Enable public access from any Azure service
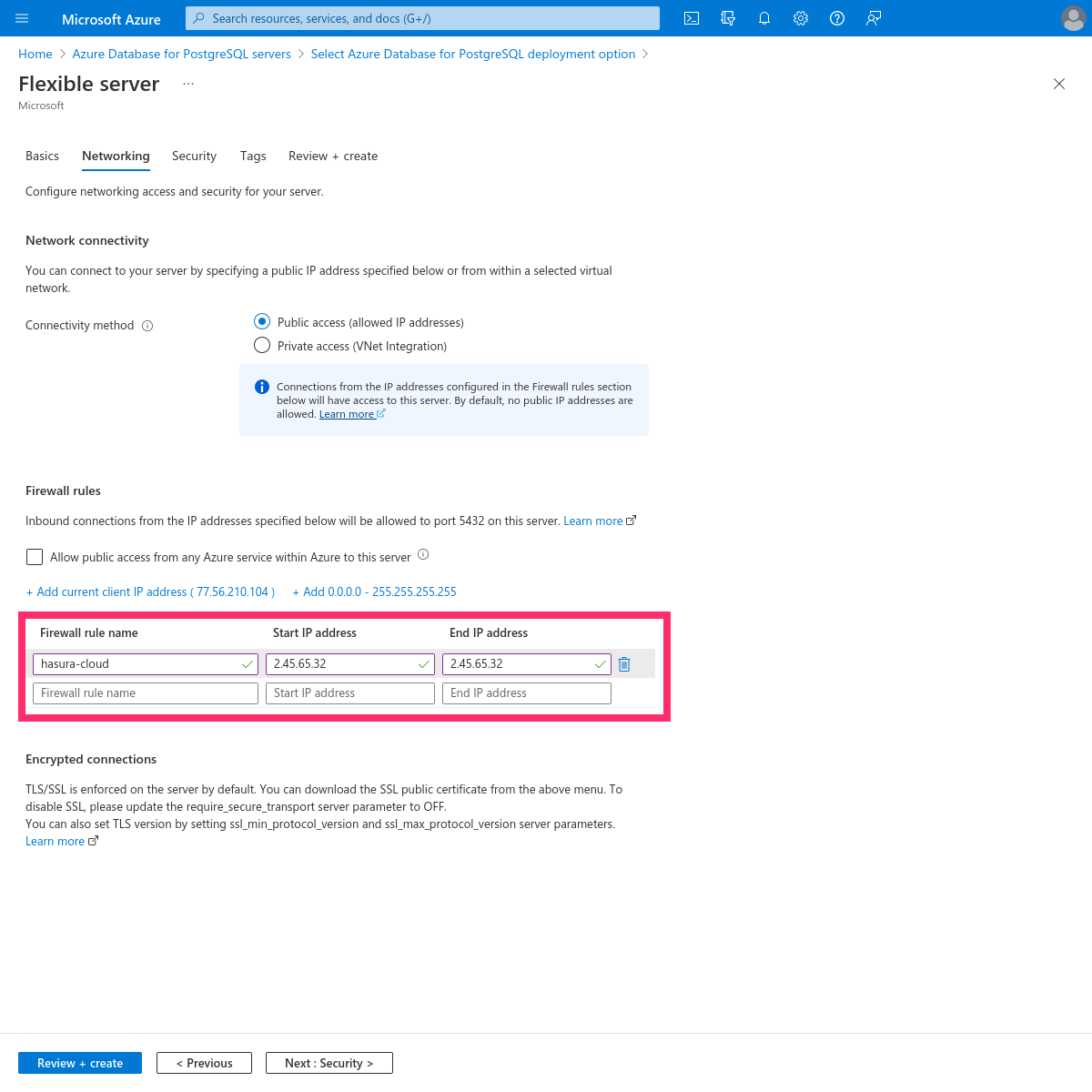1092x1092 pixels. coord(34,556)
